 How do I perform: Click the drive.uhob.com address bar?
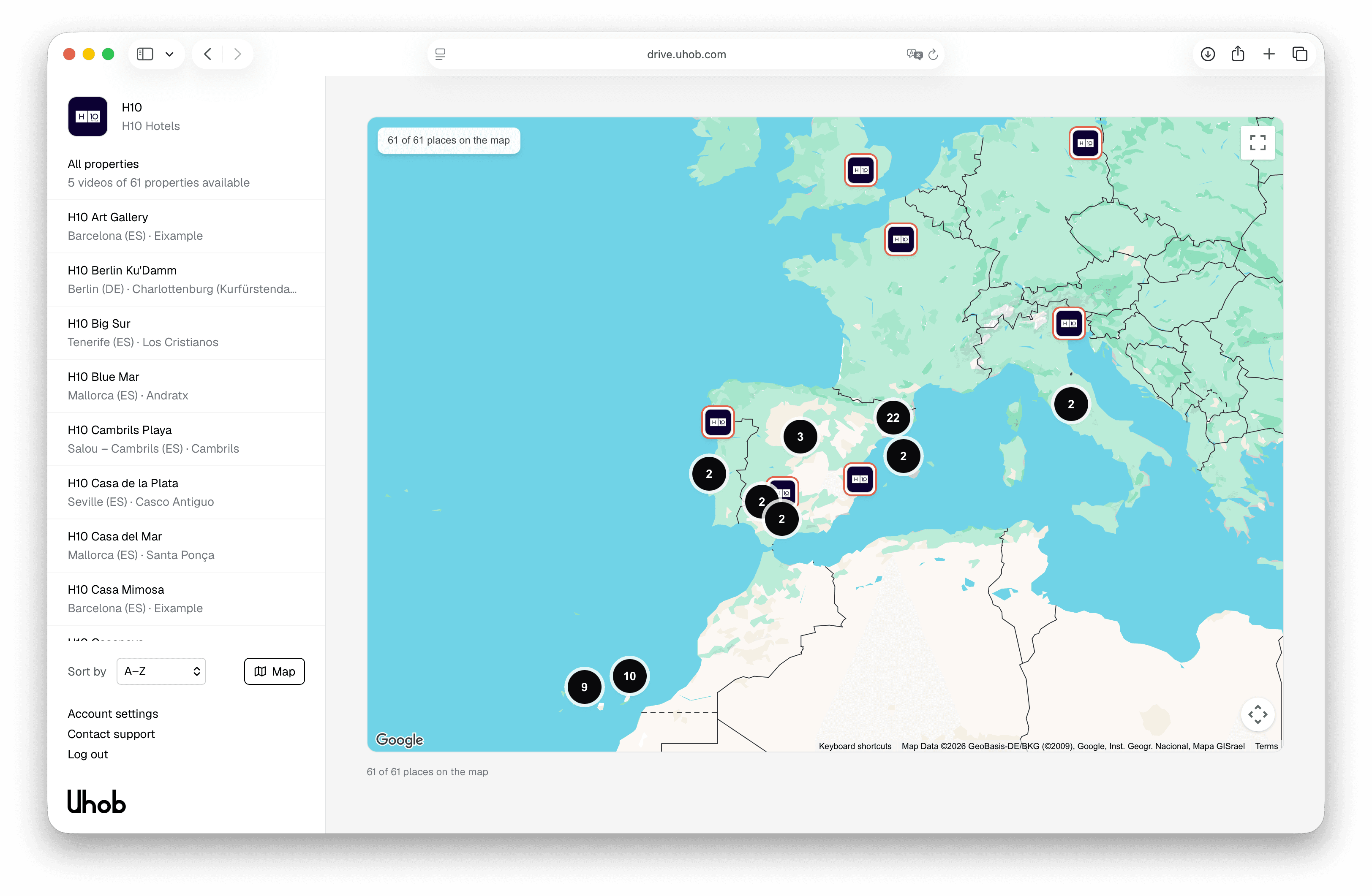click(x=686, y=54)
